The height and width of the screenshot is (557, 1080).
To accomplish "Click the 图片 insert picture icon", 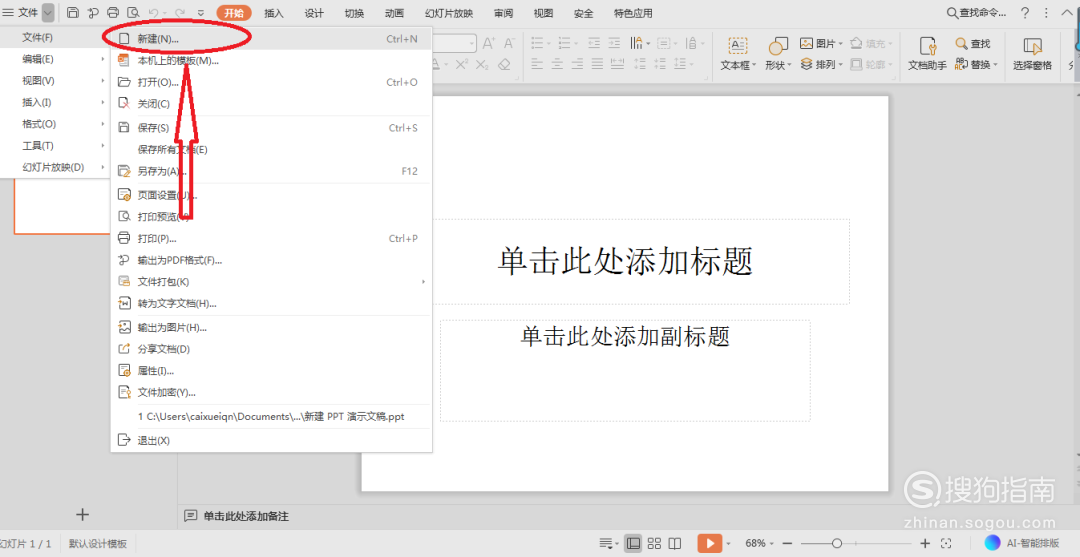I will pyautogui.click(x=807, y=43).
